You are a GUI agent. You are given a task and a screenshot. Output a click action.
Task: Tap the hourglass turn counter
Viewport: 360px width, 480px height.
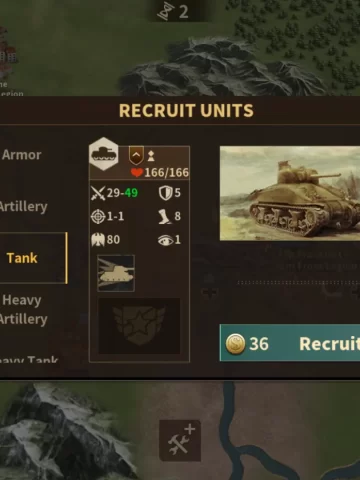point(173,11)
